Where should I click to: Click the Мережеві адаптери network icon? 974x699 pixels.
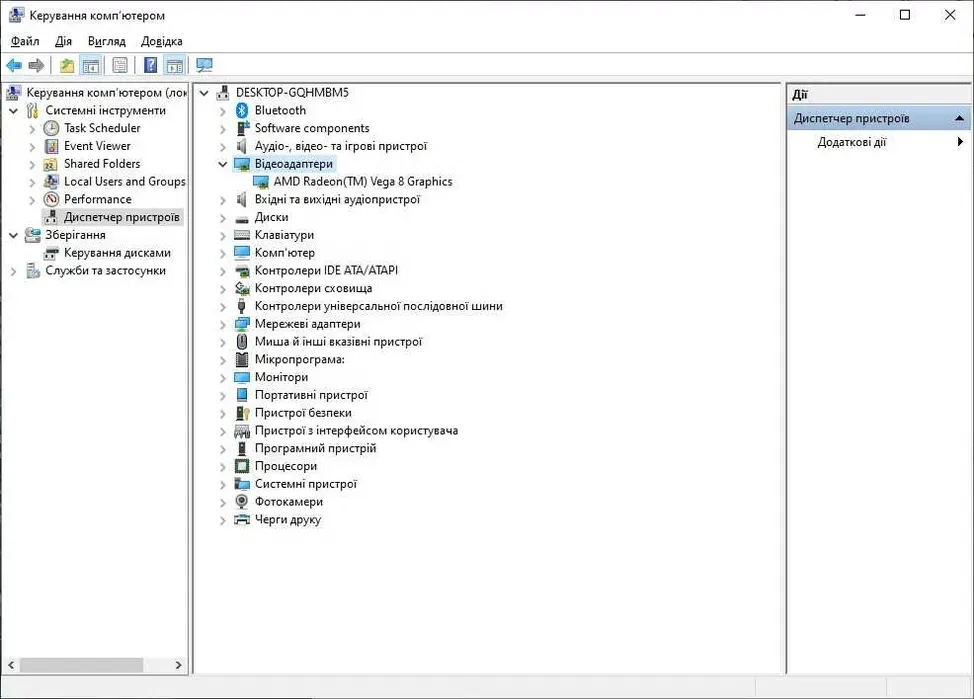[242, 324]
